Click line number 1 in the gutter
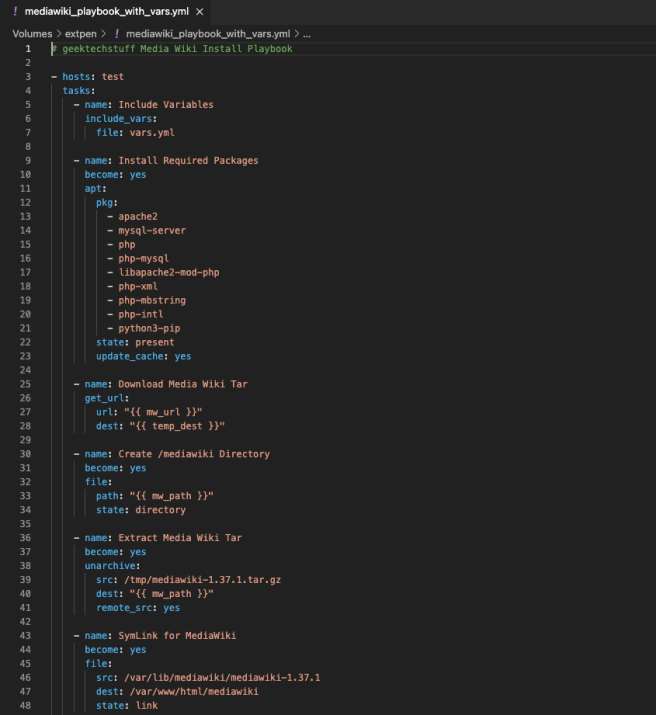This screenshot has height=715, width=656. tap(28, 49)
